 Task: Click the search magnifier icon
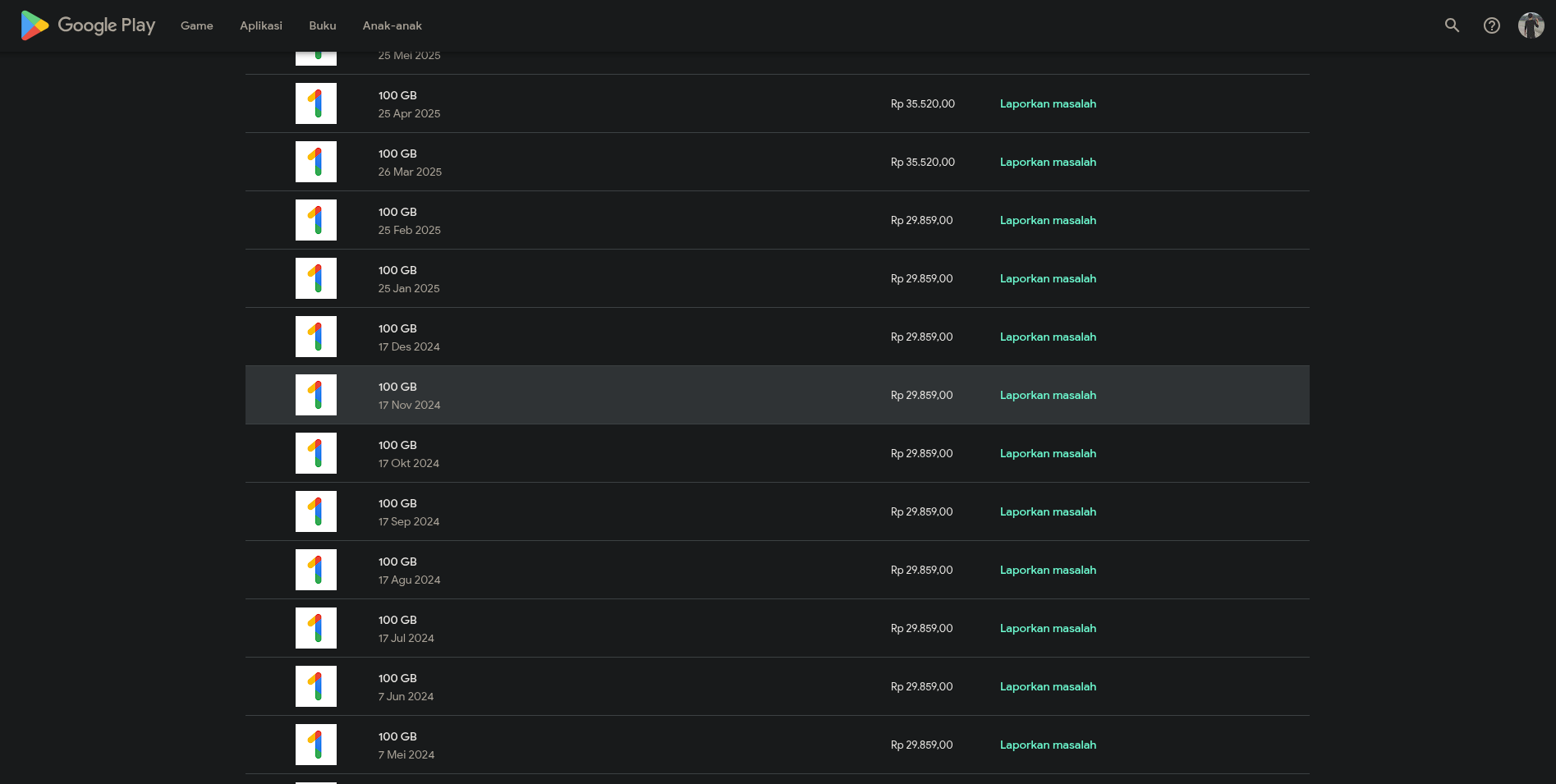(1452, 25)
